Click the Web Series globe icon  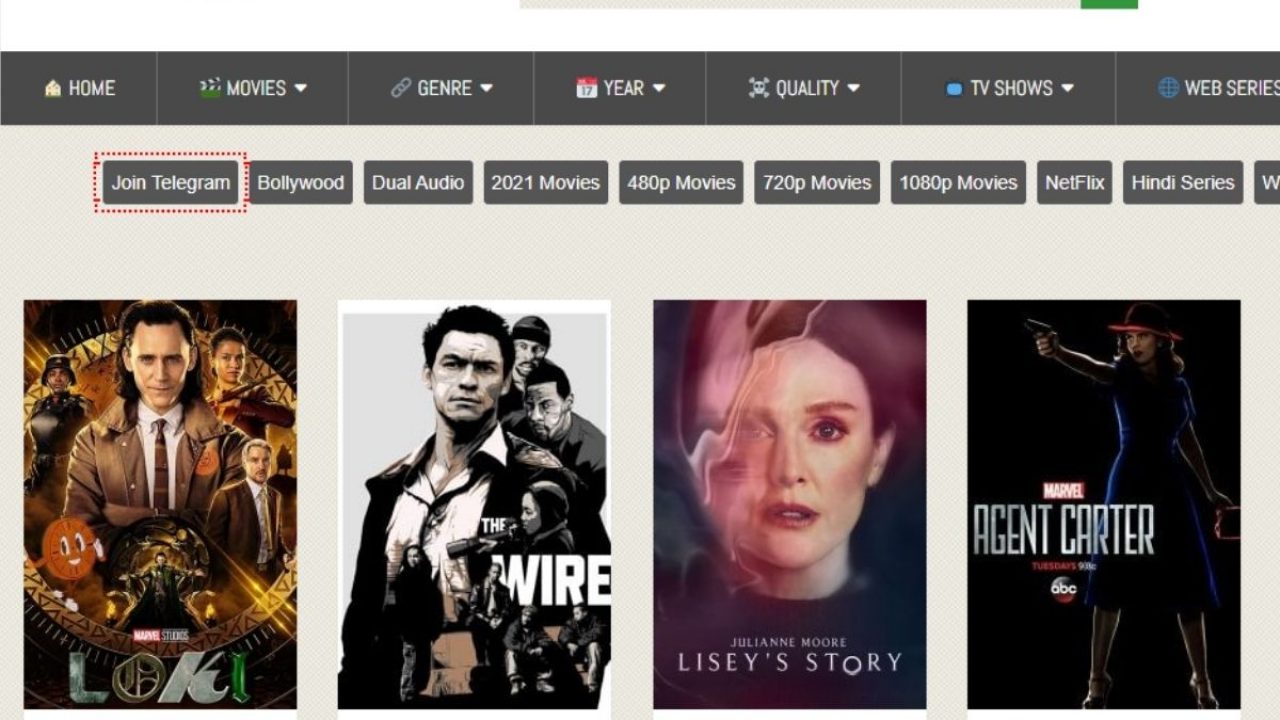click(x=1168, y=88)
